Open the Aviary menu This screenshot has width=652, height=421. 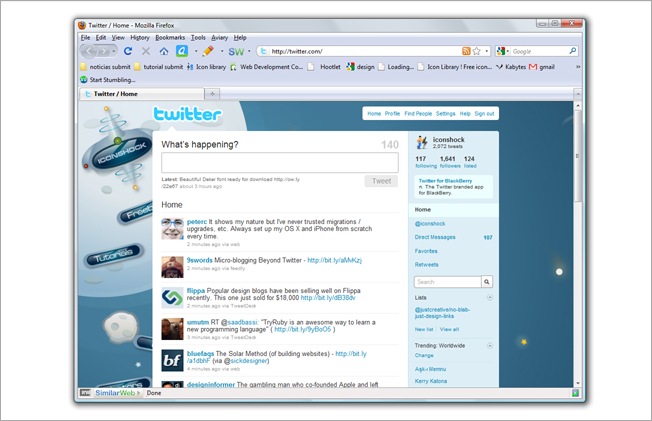click(x=220, y=37)
